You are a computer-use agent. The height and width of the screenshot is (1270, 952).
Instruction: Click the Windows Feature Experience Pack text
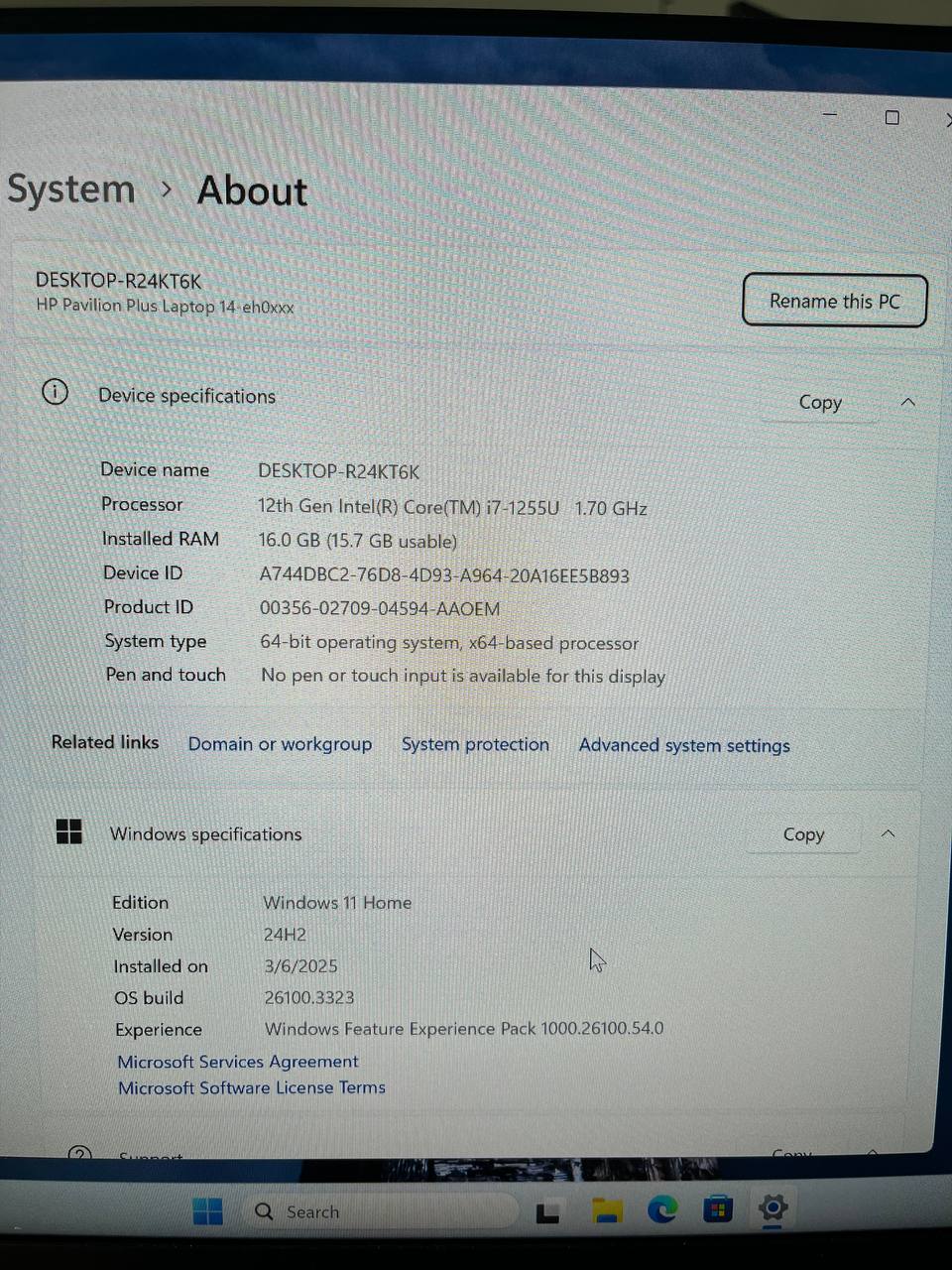tap(464, 1029)
